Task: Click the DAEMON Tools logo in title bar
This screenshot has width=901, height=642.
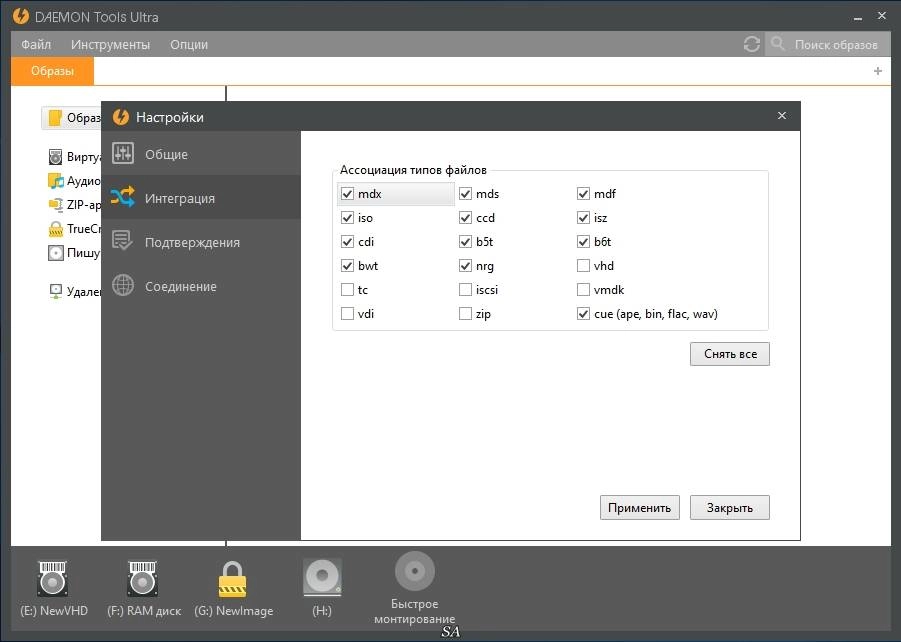Action: [x=21, y=16]
